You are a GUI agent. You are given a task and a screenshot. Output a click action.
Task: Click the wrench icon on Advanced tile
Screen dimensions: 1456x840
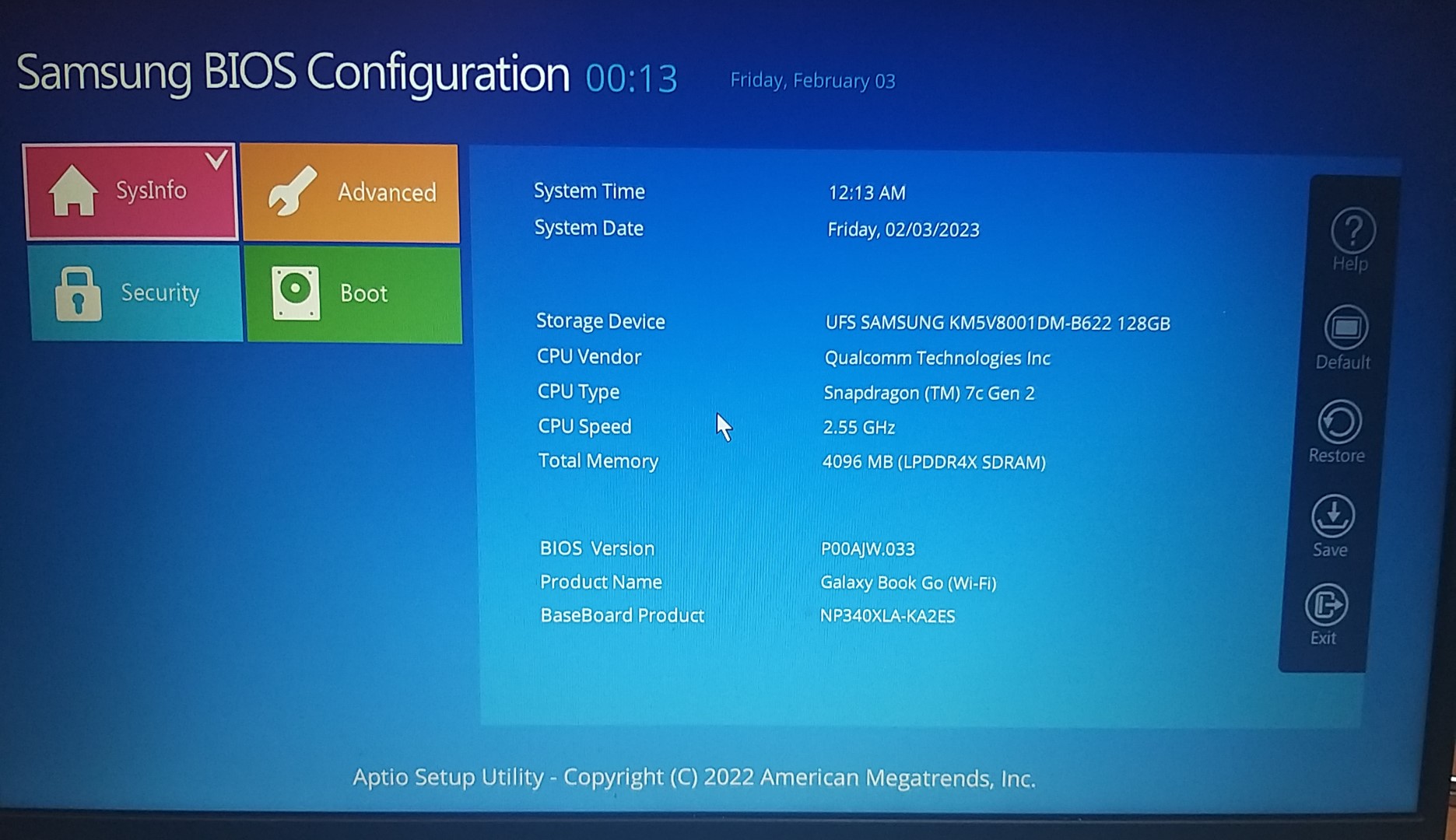tap(292, 191)
